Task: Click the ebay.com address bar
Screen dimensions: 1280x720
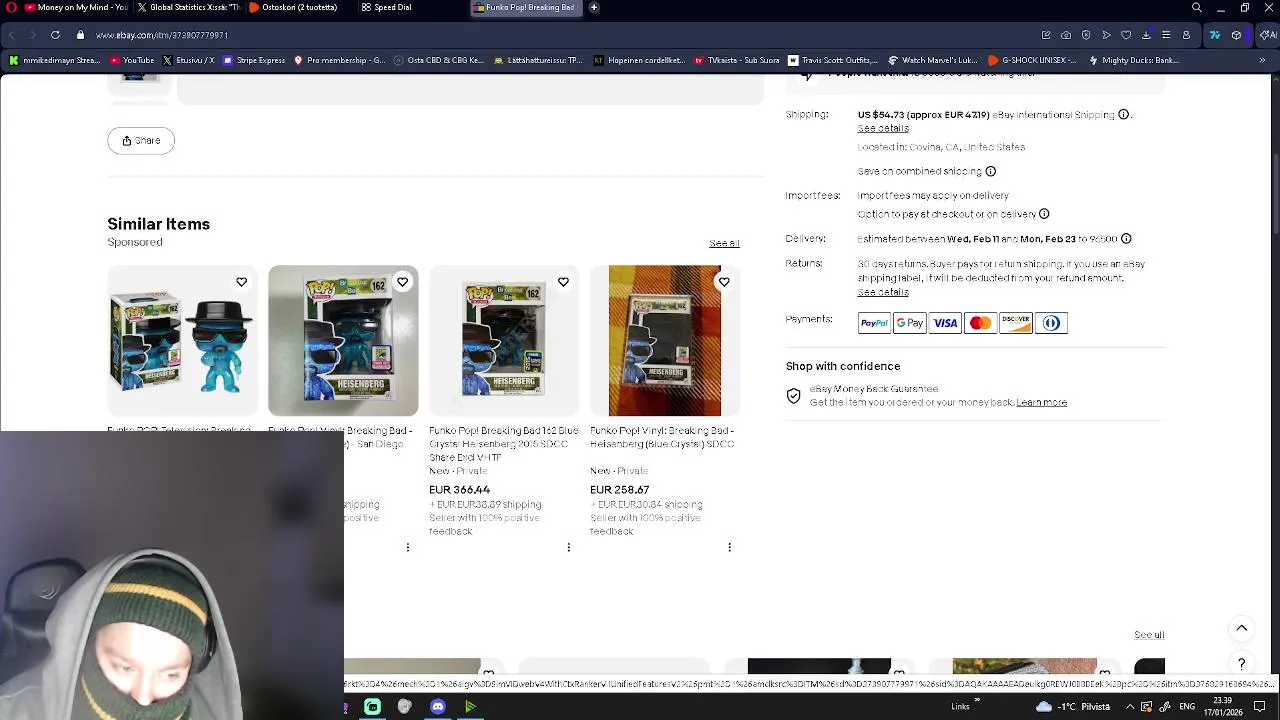Action: point(162,35)
